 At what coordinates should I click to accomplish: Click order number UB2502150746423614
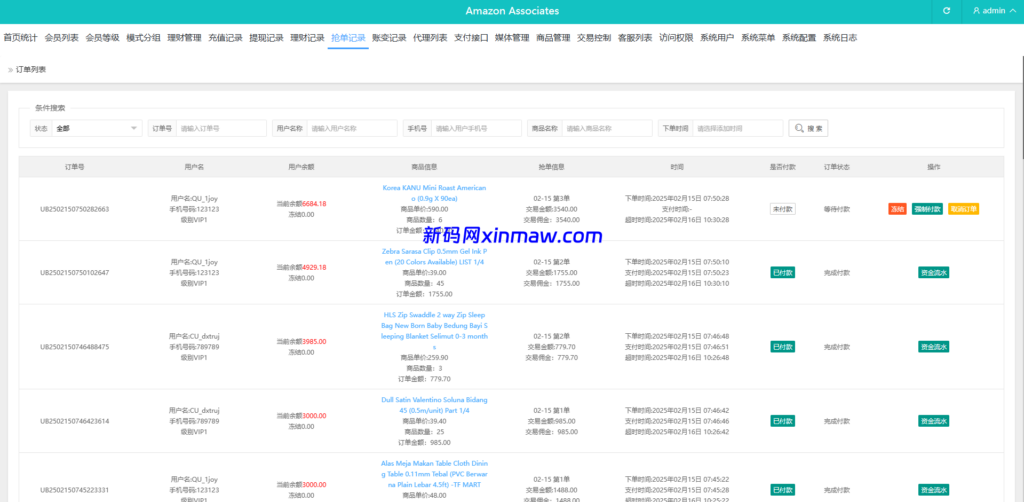(x=74, y=421)
